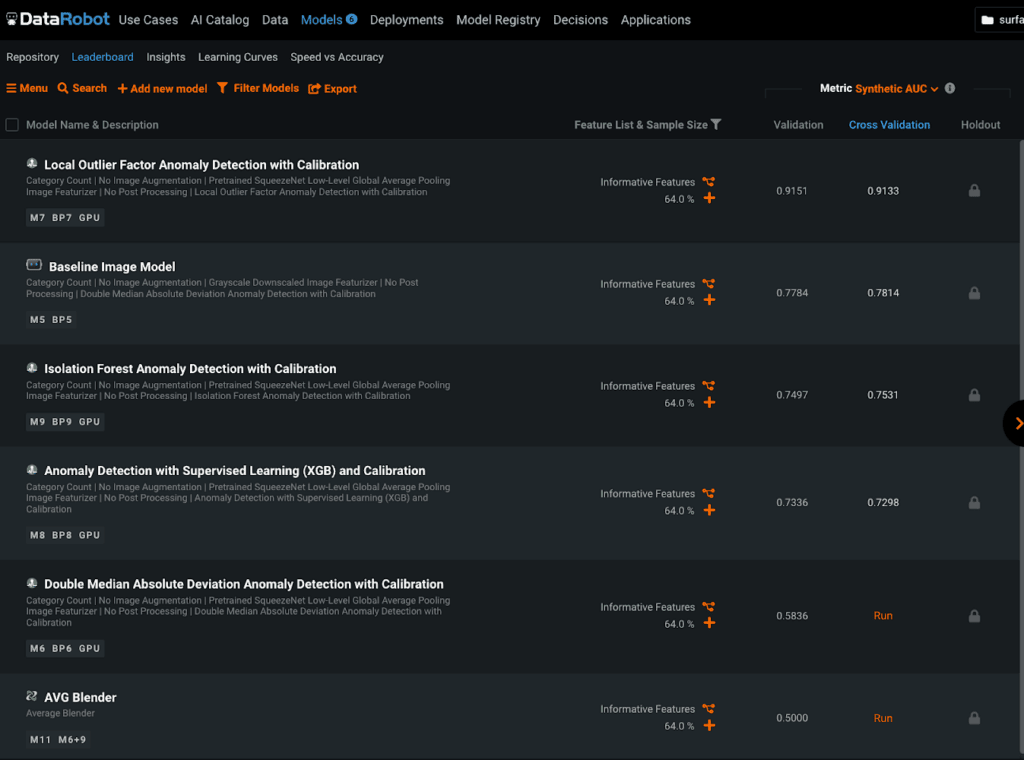
Task: Click the feature list icon in Local Outlier Factor row
Action: tap(709, 182)
